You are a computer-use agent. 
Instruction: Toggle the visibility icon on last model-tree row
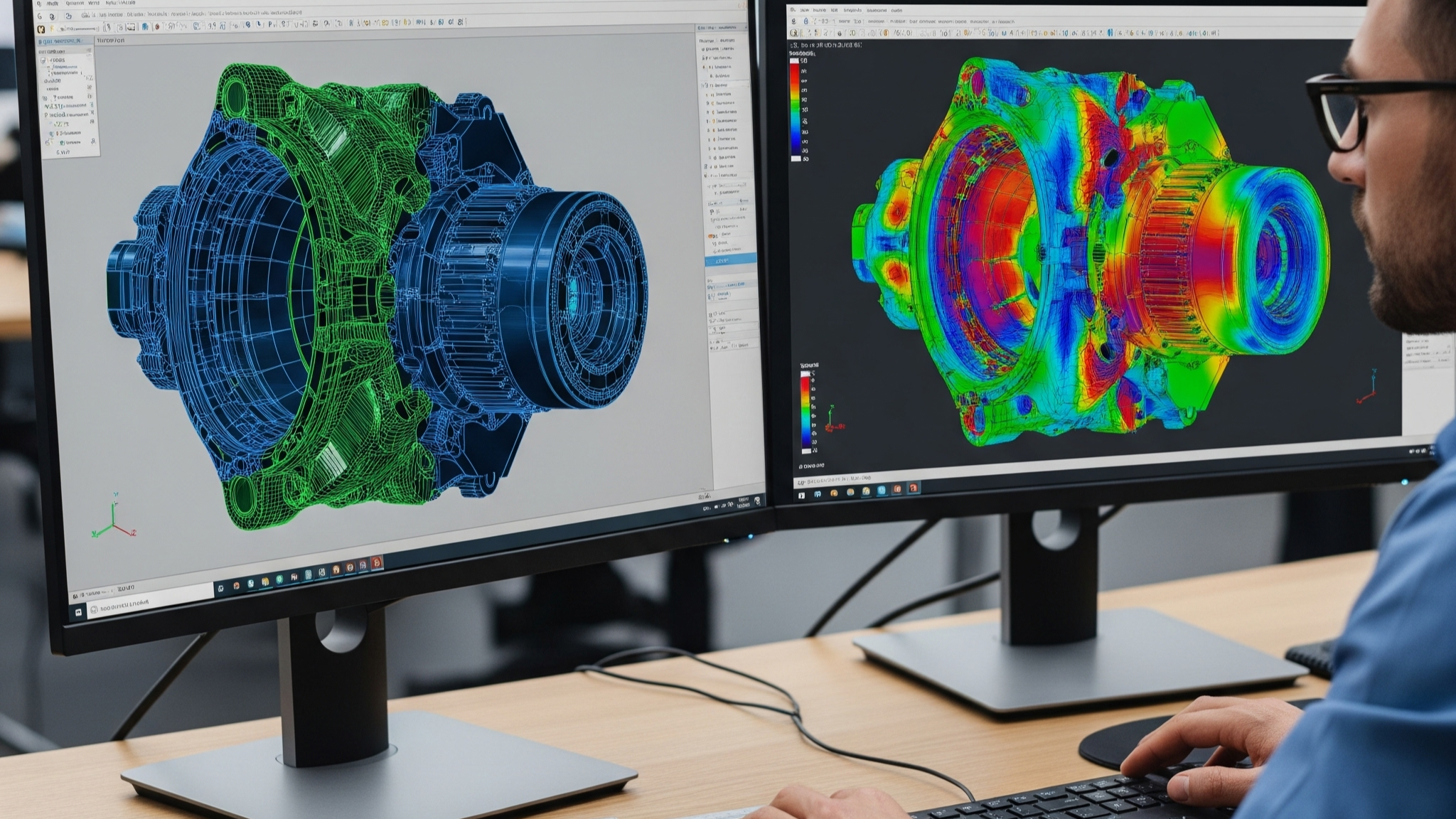[92, 141]
